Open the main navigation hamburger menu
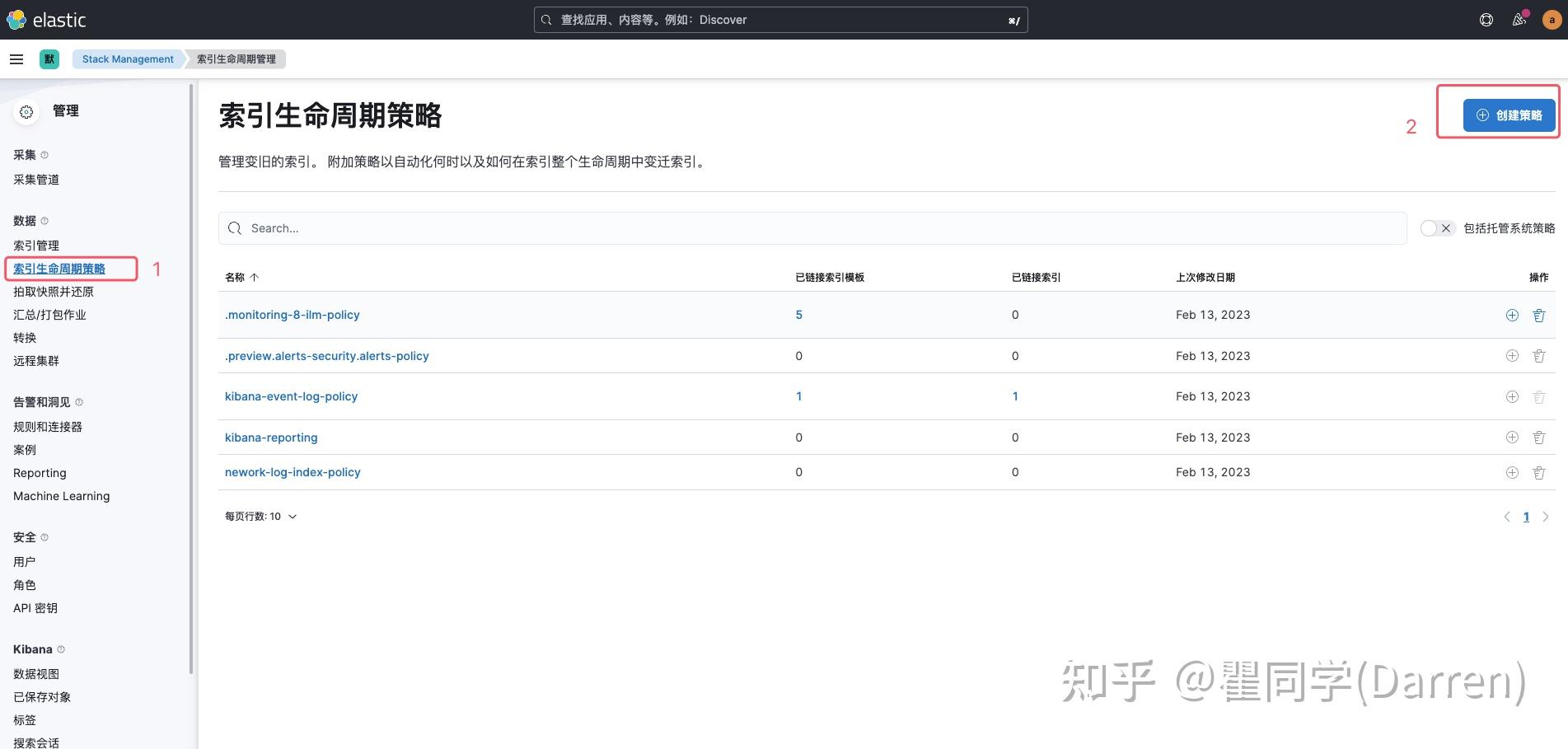 click(x=16, y=59)
